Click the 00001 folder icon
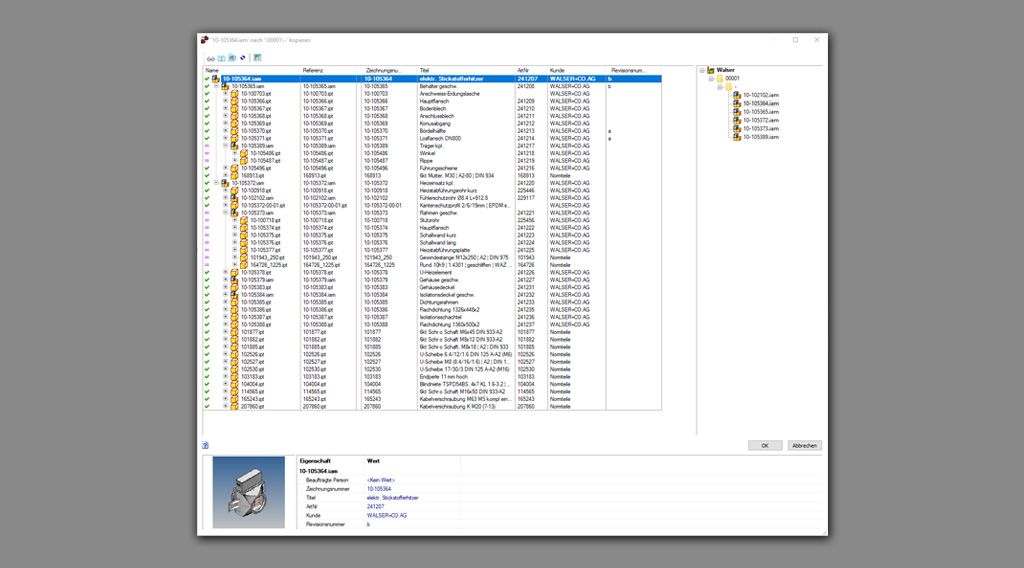The width and height of the screenshot is (1024, 568). click(x=719, y=78)
